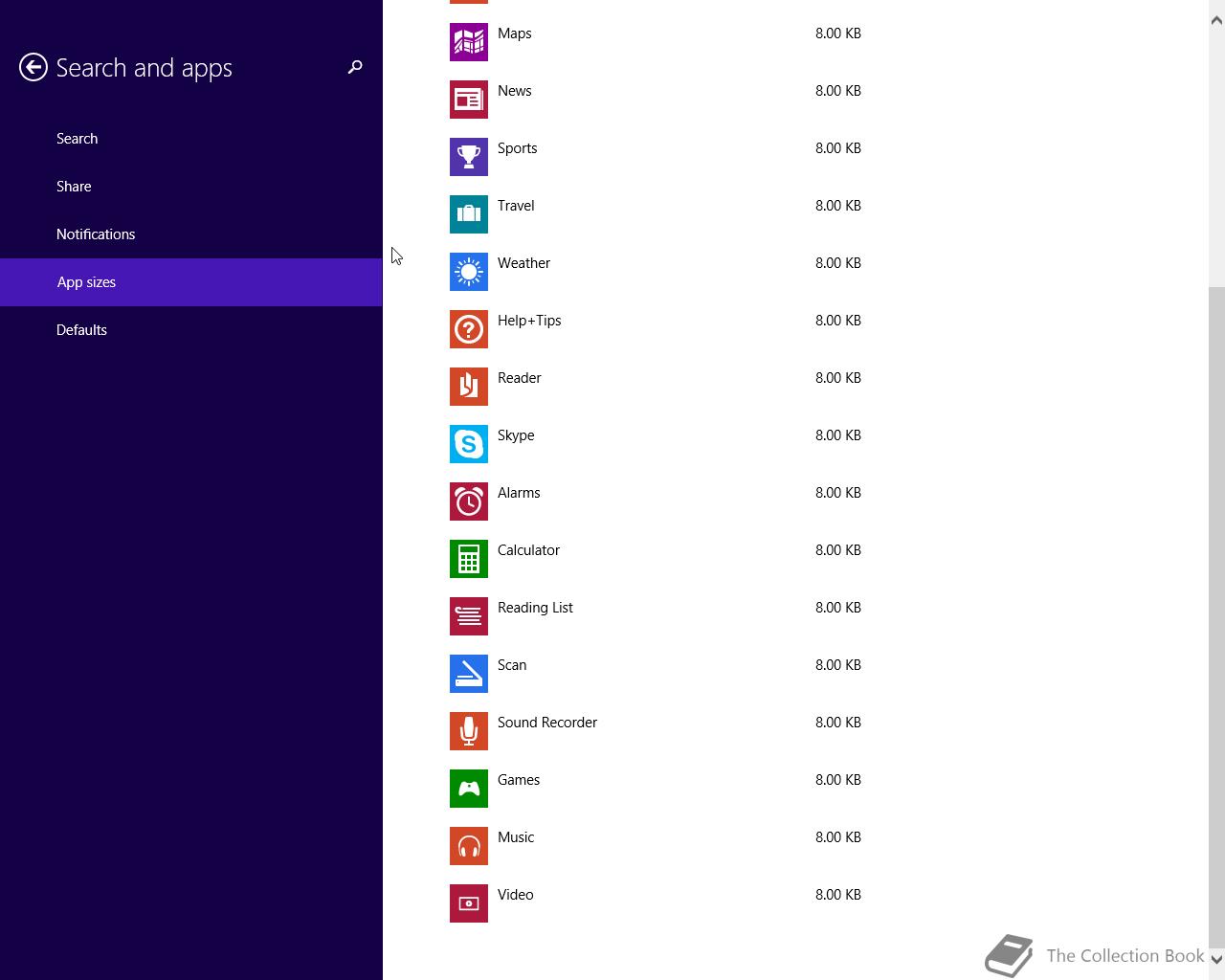Open the search magnifier icon in sidebar

point(355,67)
